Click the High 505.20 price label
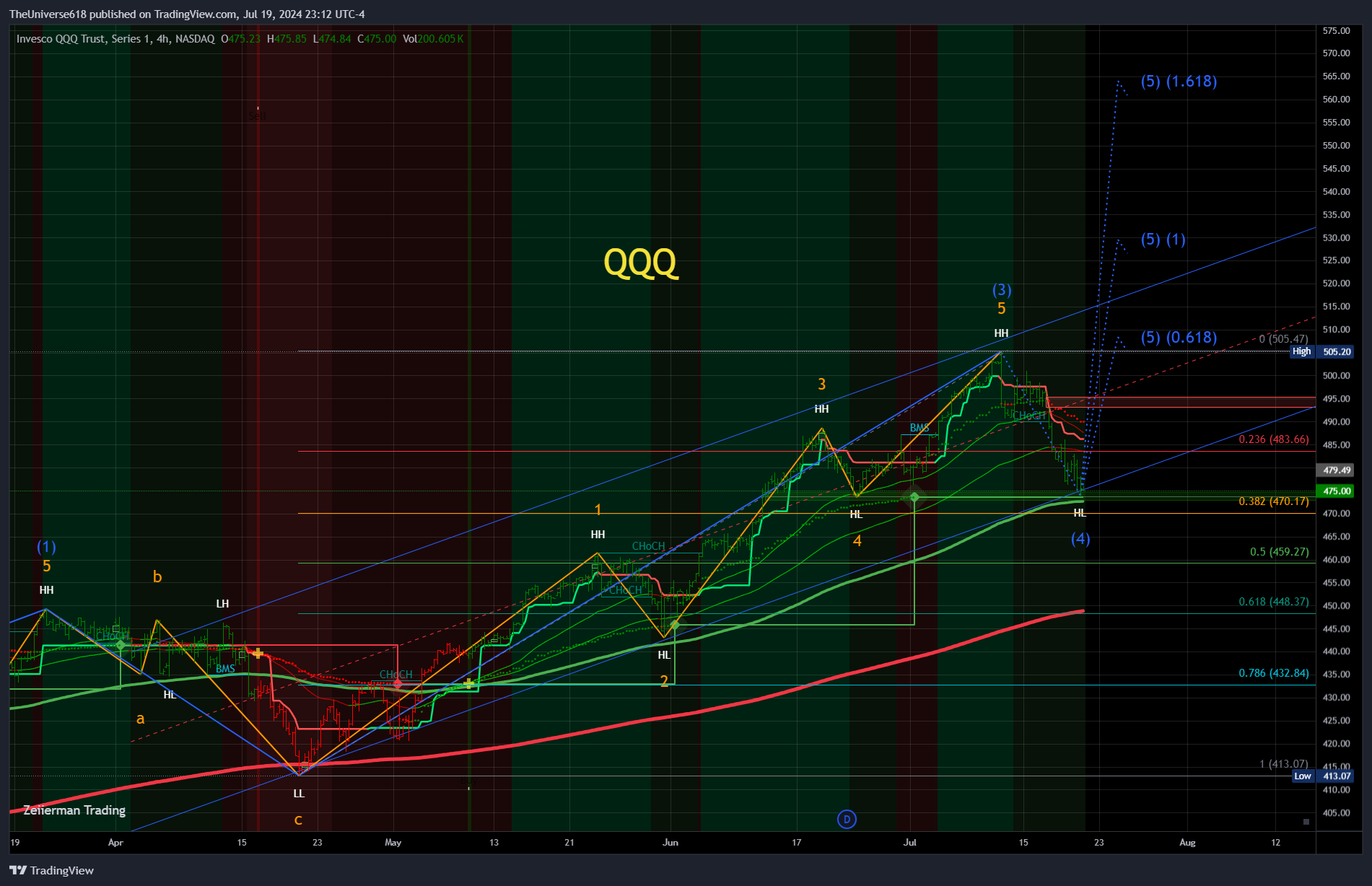Viewport: 1372px width, 886px height. tap(1321, 351)
